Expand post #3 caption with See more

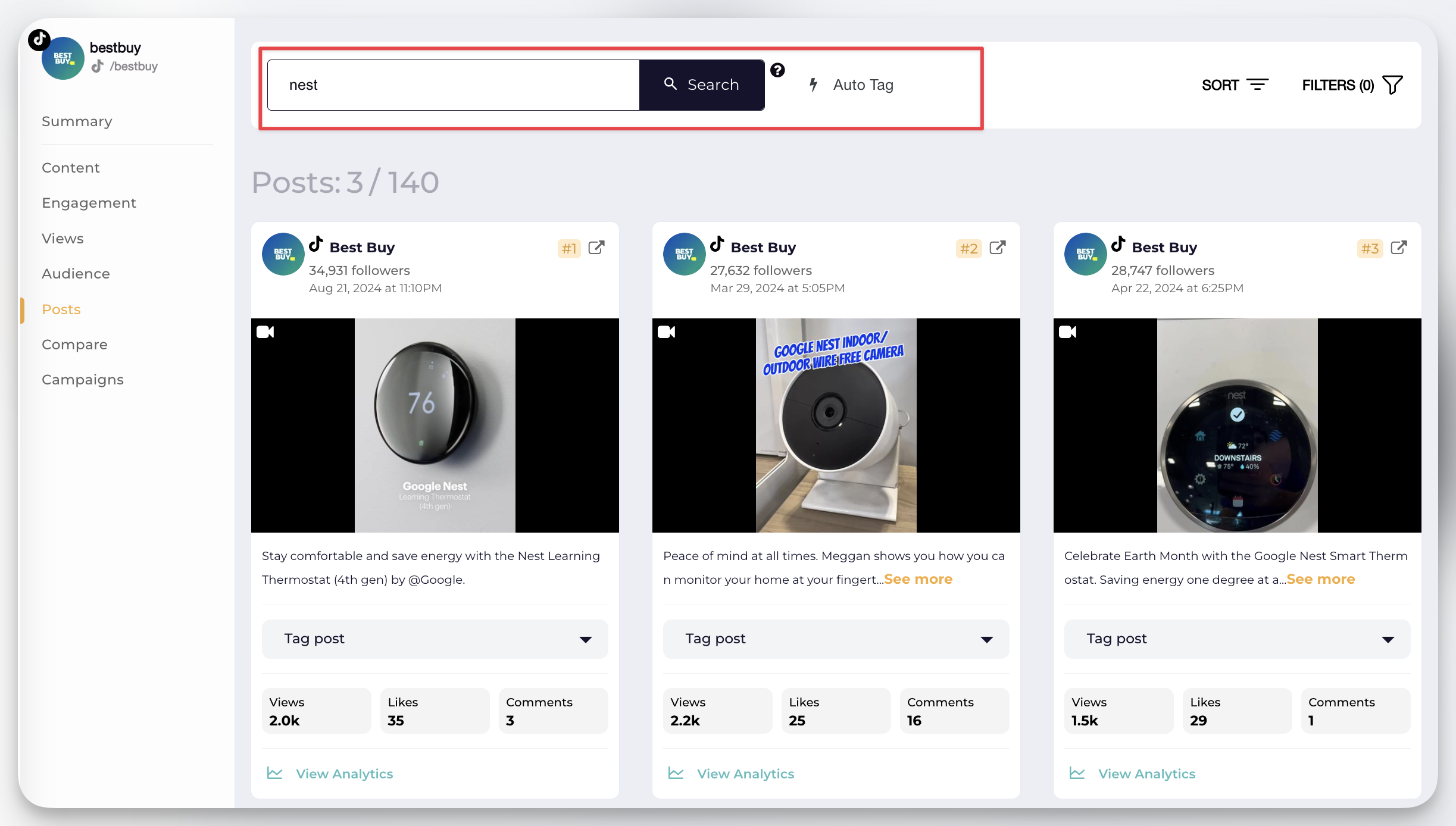point(1320,579)
